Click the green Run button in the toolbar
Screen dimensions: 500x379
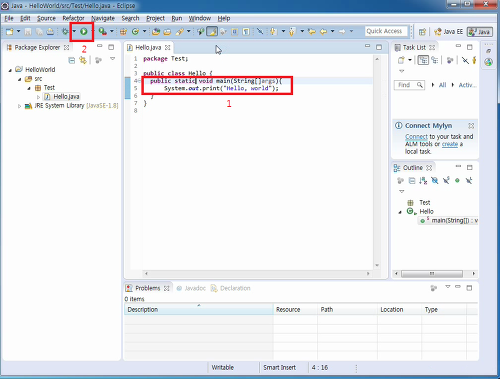pyautogui.click(x=84, y=32)
